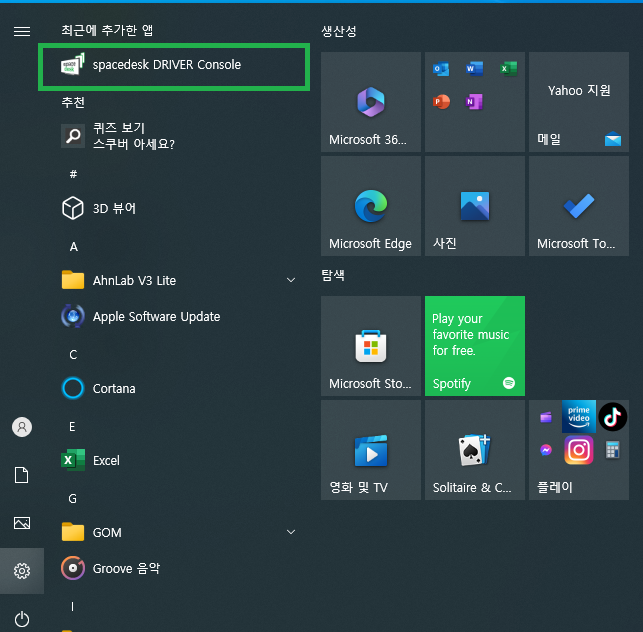Open the Microsoft Store tile
The width and height of the screenshot is (643, 632).
coord(371,346)
